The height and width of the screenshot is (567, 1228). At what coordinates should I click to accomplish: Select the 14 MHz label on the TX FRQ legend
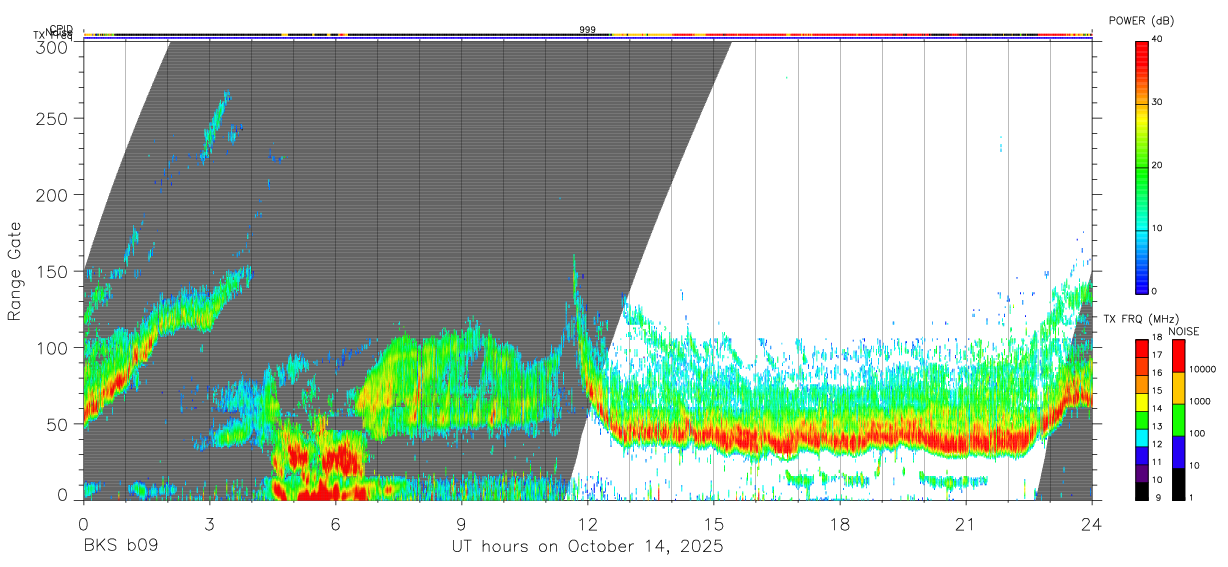click(x=1156, y=408)
